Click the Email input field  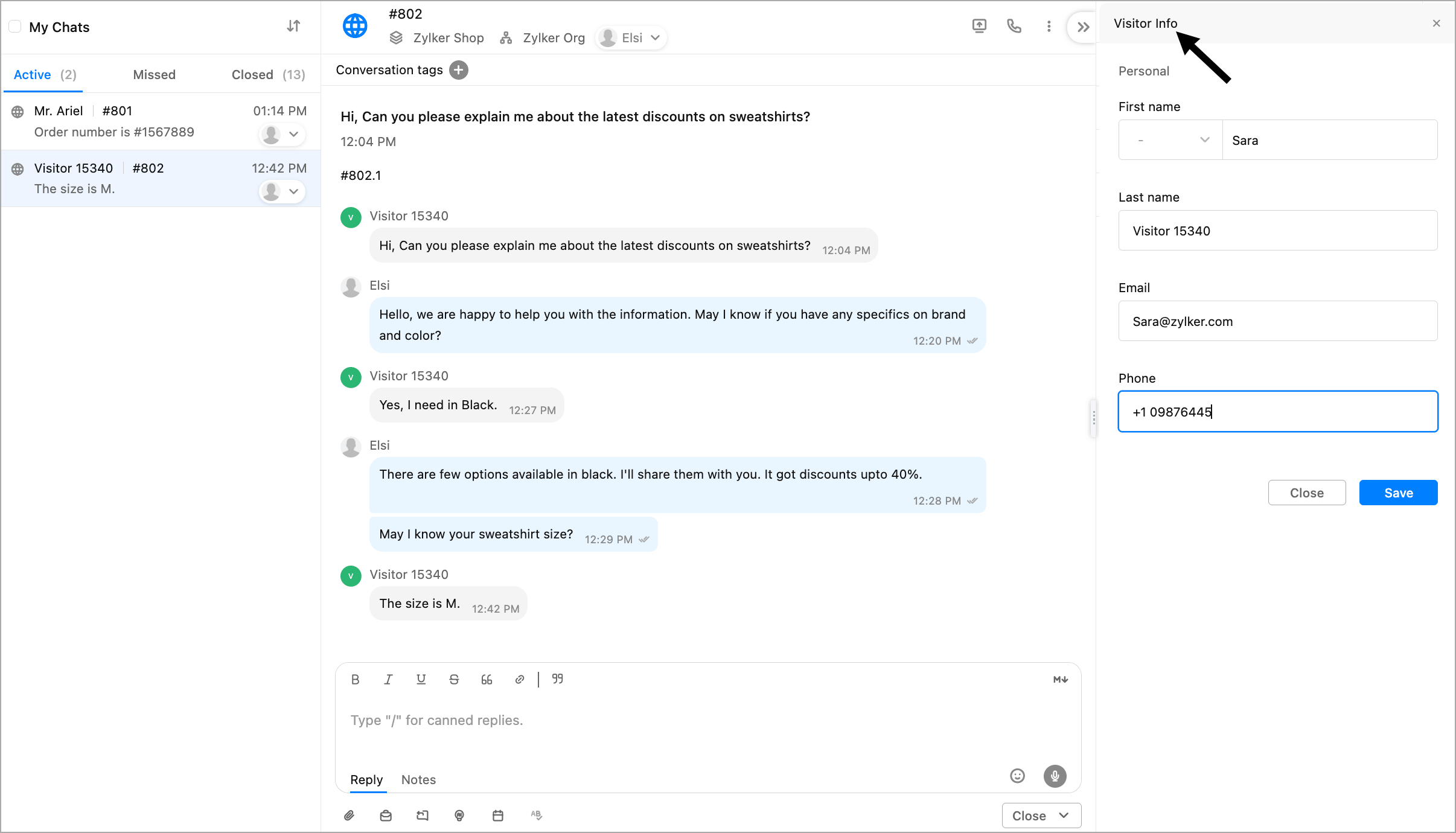(x=1277, y=321)
